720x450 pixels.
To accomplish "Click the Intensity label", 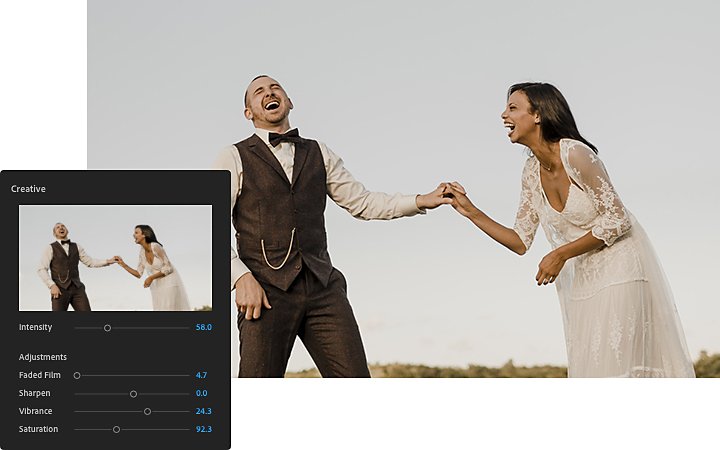I will tap(35, 327).
